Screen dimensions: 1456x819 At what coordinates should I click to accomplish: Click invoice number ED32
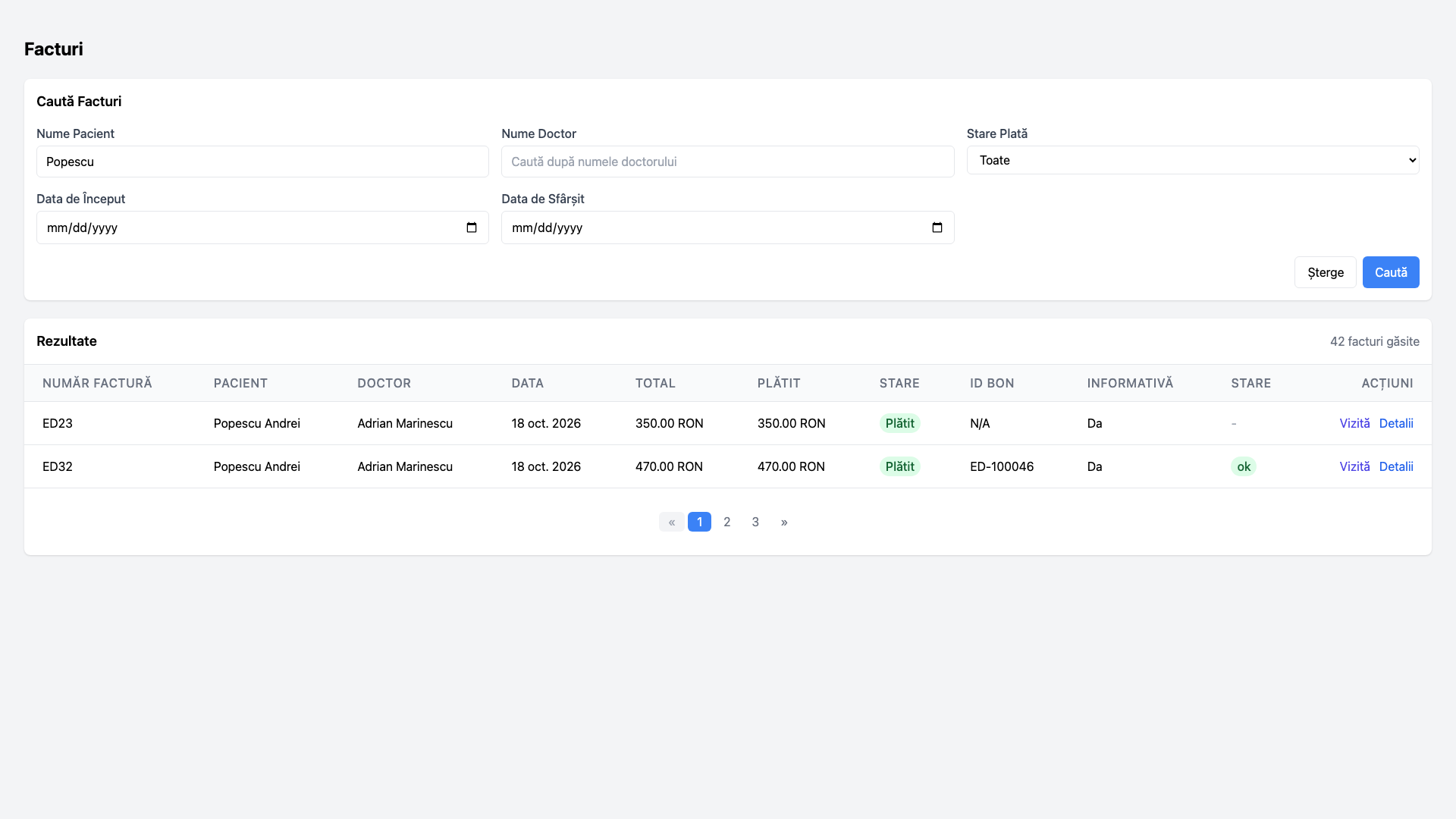click(58, 466)
